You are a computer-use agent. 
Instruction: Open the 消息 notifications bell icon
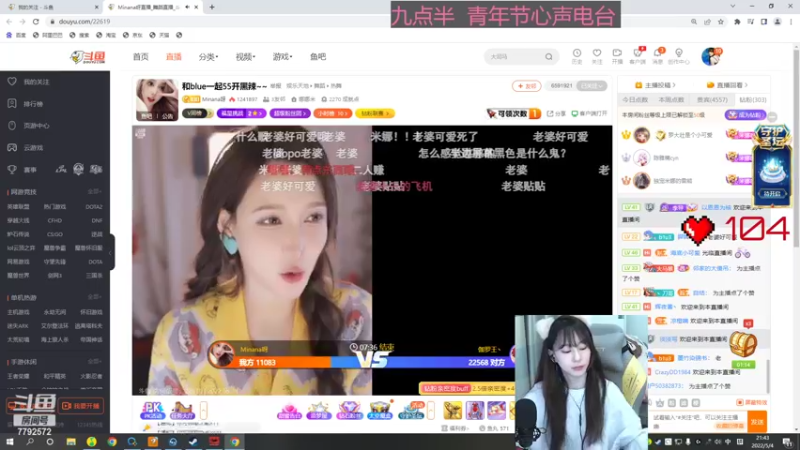658,56
